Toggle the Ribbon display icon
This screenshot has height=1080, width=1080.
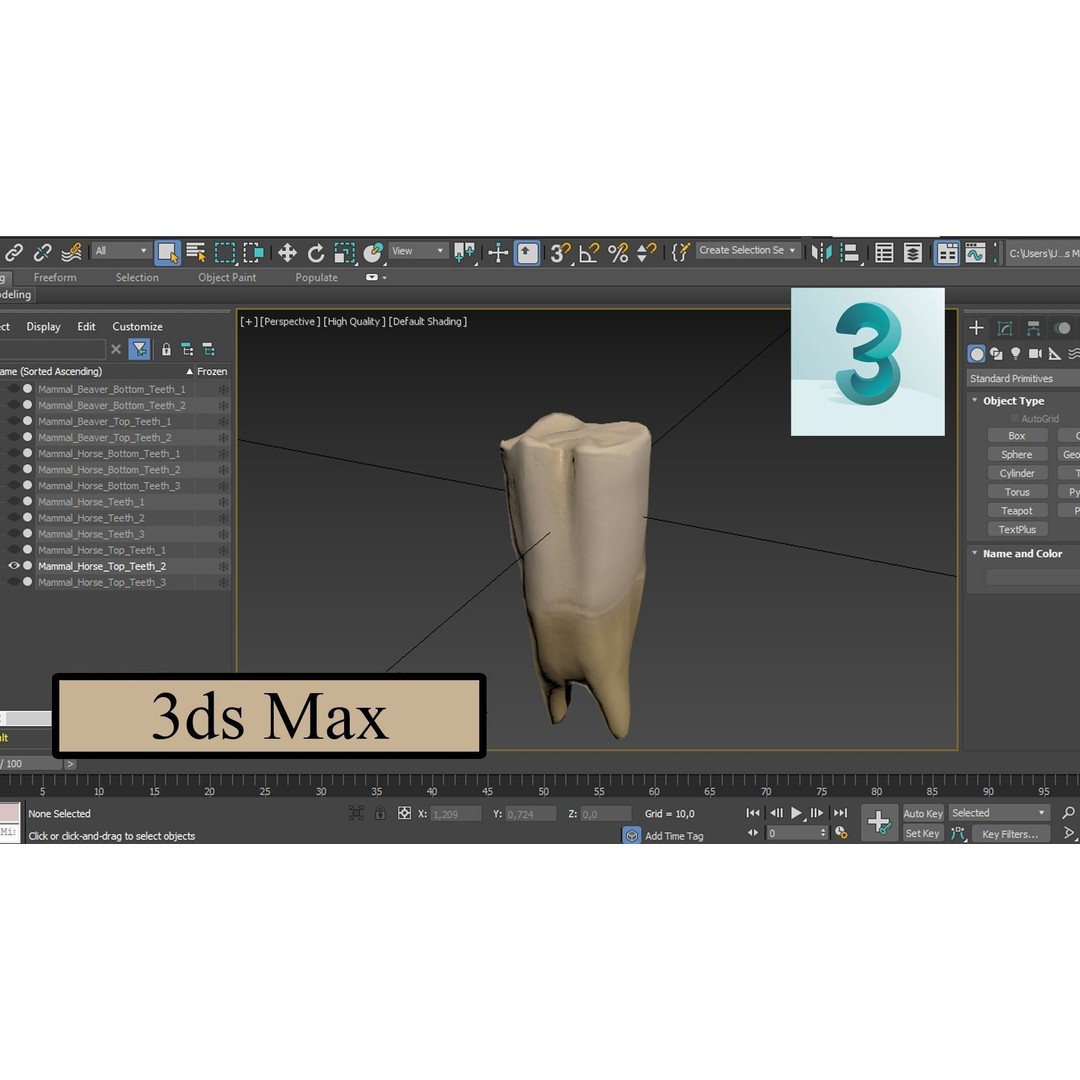click(x=947, y=253)
